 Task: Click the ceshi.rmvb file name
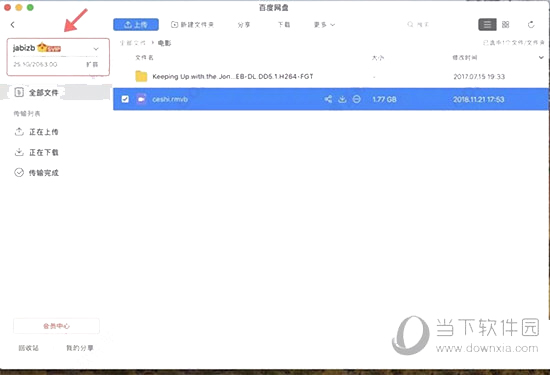(170, 99)
